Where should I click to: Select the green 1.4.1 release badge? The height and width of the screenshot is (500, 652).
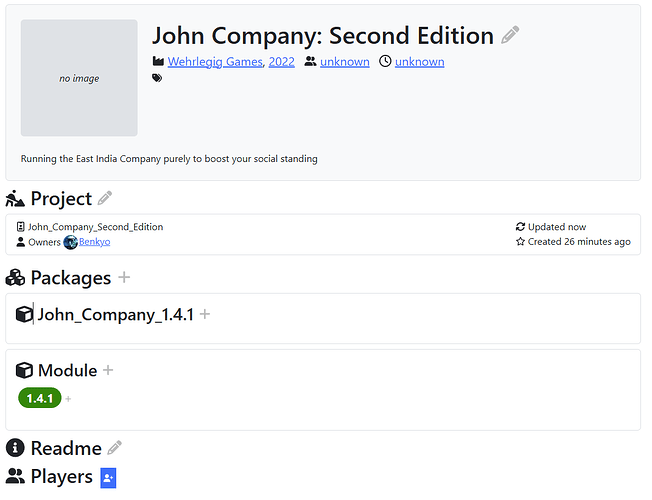pyautogui.click(x=39, y=398)
